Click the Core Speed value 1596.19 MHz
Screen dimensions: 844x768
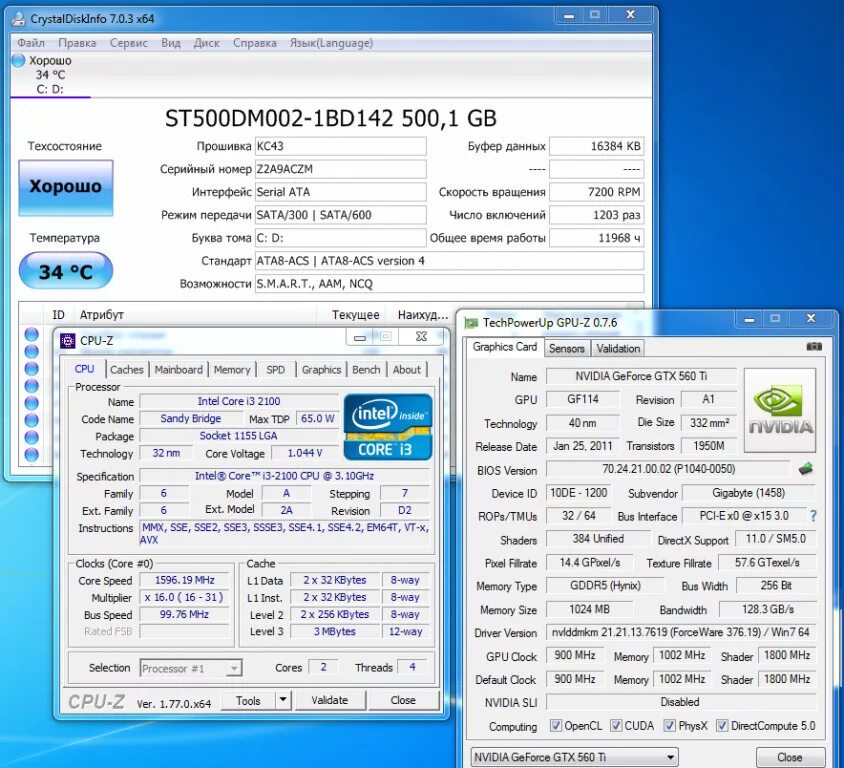point(185,580)
